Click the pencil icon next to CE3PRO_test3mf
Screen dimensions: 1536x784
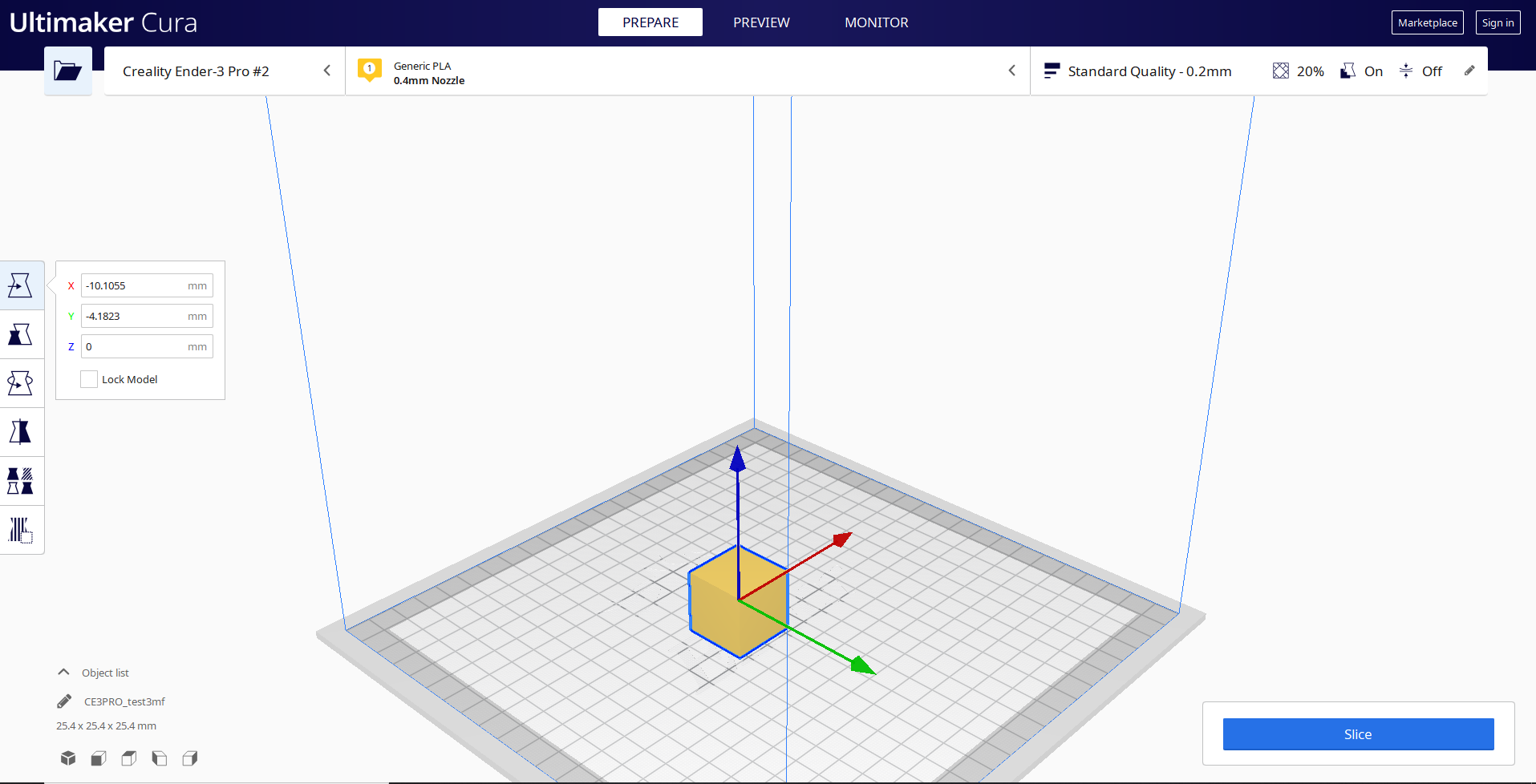point(64,701)
